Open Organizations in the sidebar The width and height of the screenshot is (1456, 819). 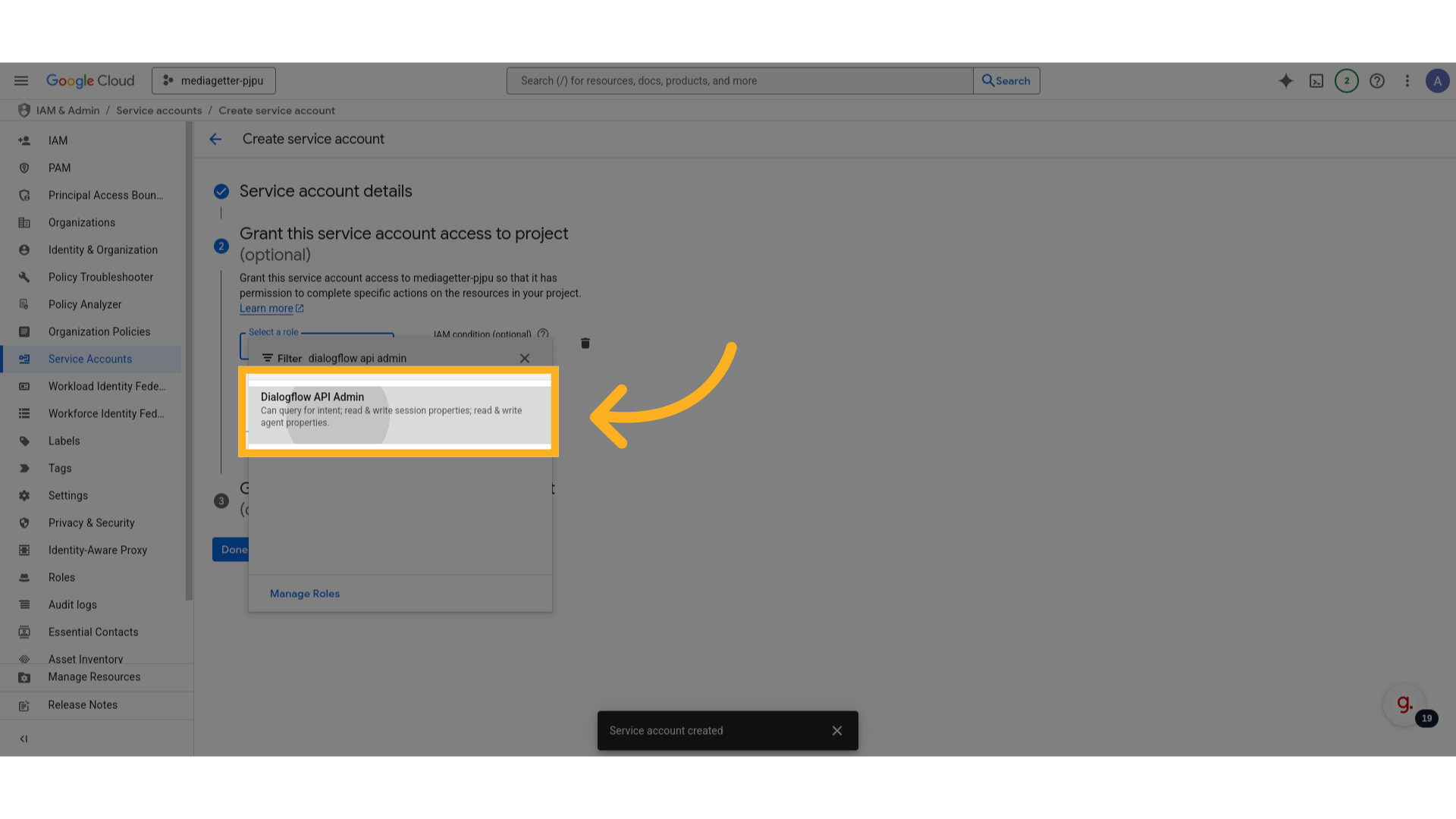[91, 222]
